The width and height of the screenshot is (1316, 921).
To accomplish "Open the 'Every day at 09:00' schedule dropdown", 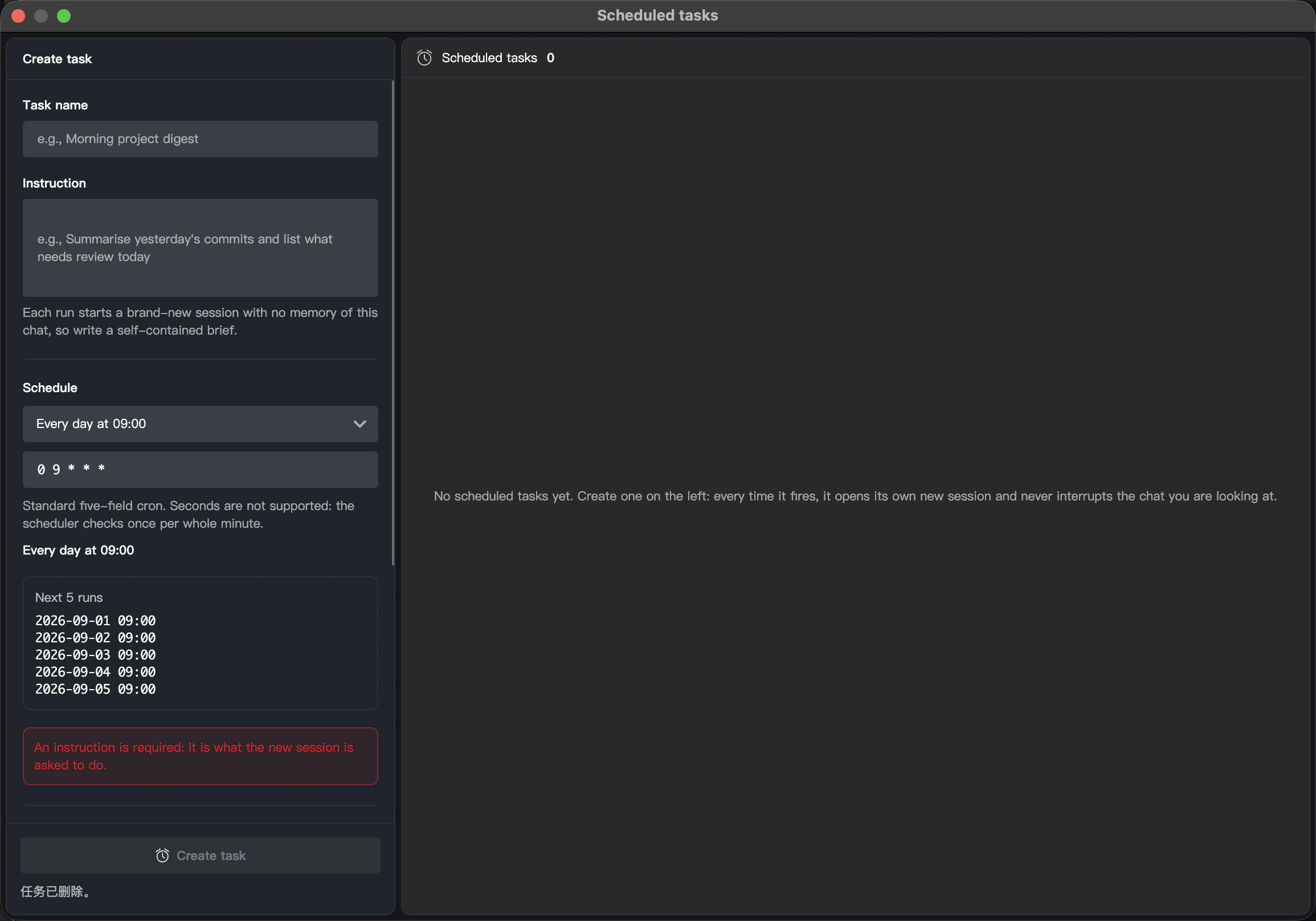I will [x=200, y=424].
